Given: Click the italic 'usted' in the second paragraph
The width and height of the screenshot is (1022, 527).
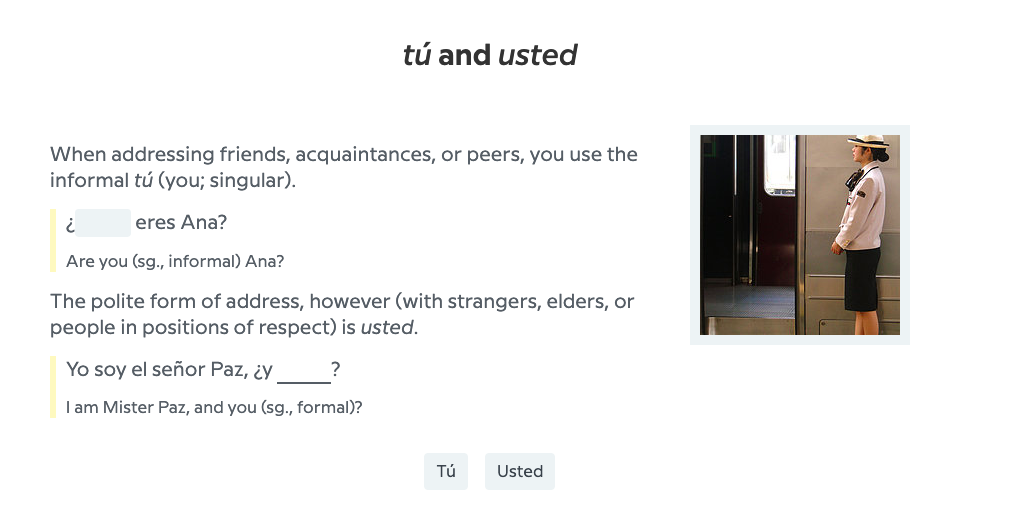Looking at the screenshot, I should [387, 327].
